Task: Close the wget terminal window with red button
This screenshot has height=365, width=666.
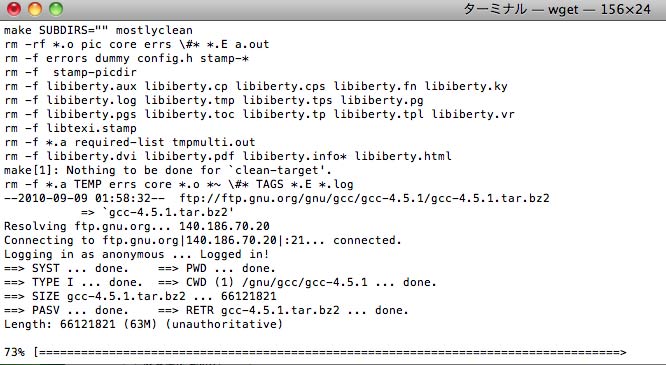Action: coord(14,8)
